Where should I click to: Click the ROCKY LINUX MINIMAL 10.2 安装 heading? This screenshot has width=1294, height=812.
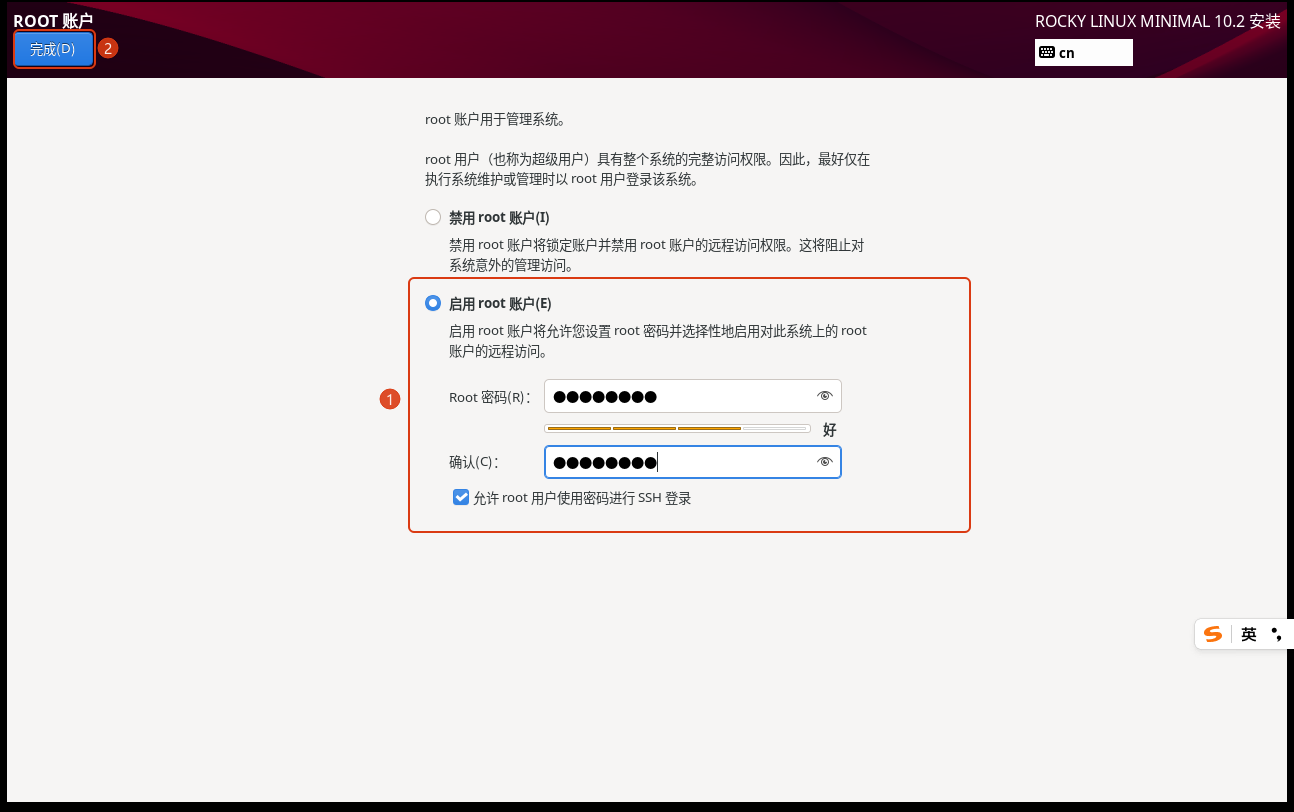pyautogui.click(x=1158, y=21)
